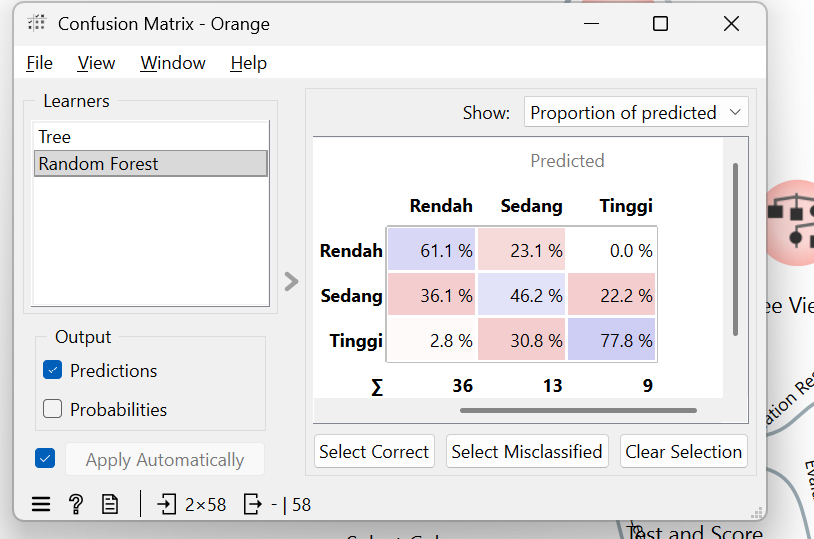Screen dimensions: 814x539
Task: Expand the learners panel with the chevron
Action: pos(291,281)
